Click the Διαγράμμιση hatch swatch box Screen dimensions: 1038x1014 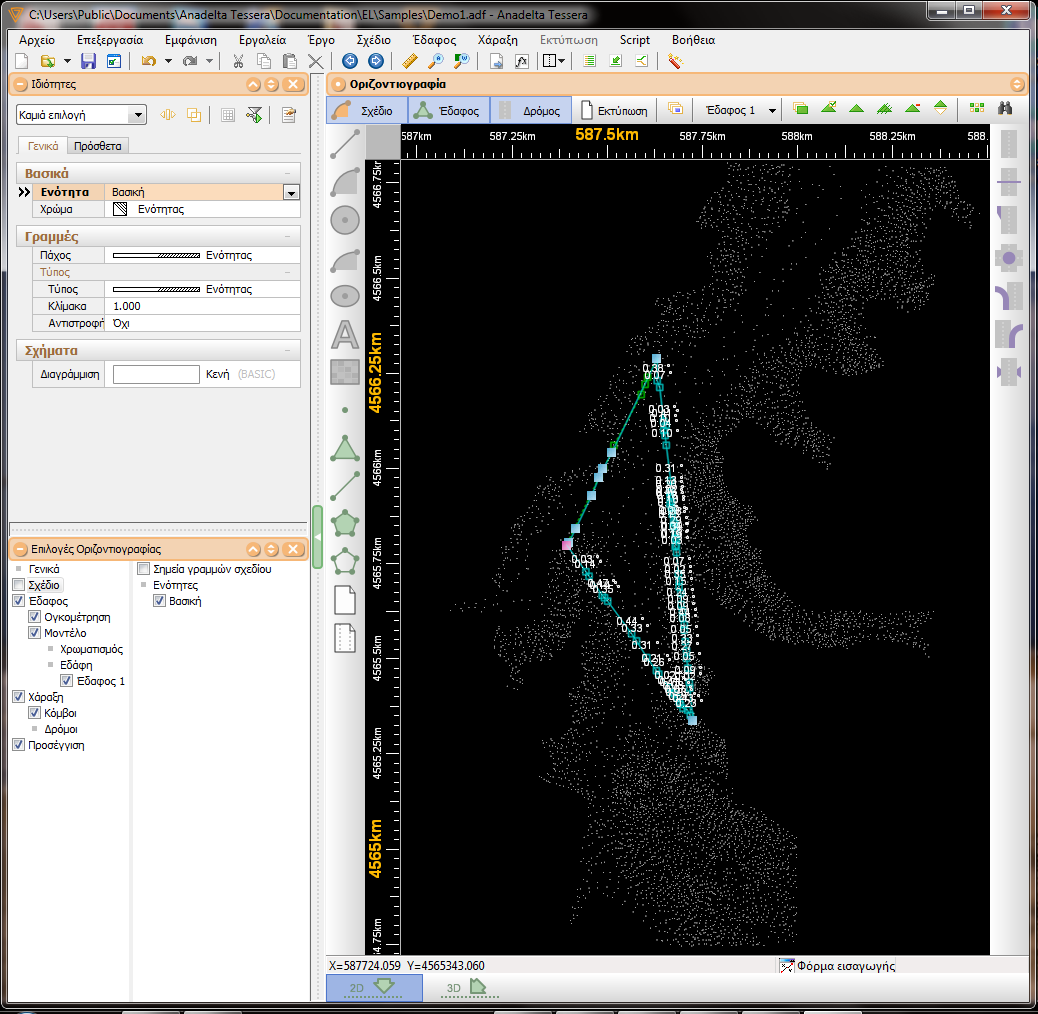(156, 374)
